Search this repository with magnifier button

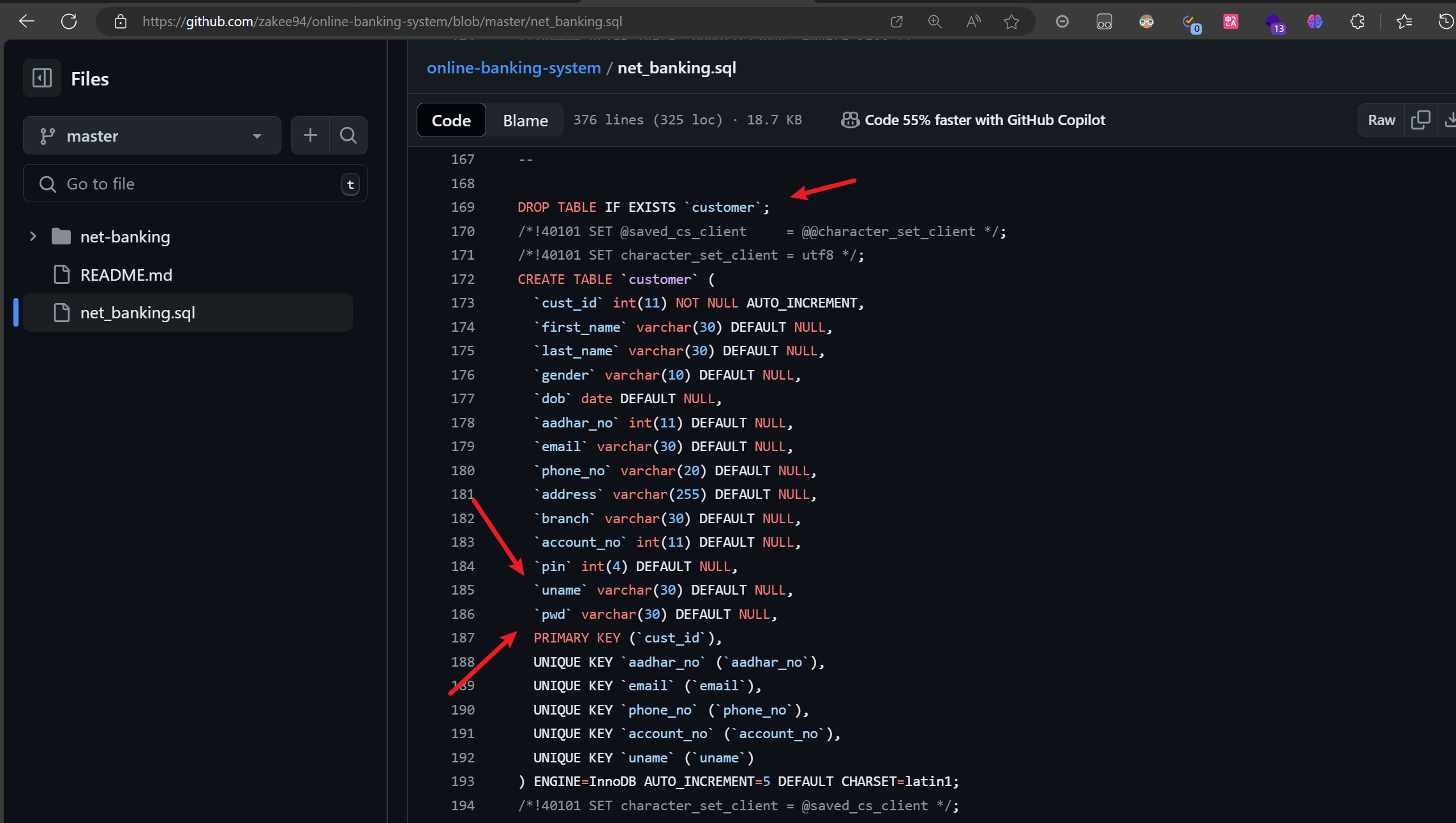[348, 135]
